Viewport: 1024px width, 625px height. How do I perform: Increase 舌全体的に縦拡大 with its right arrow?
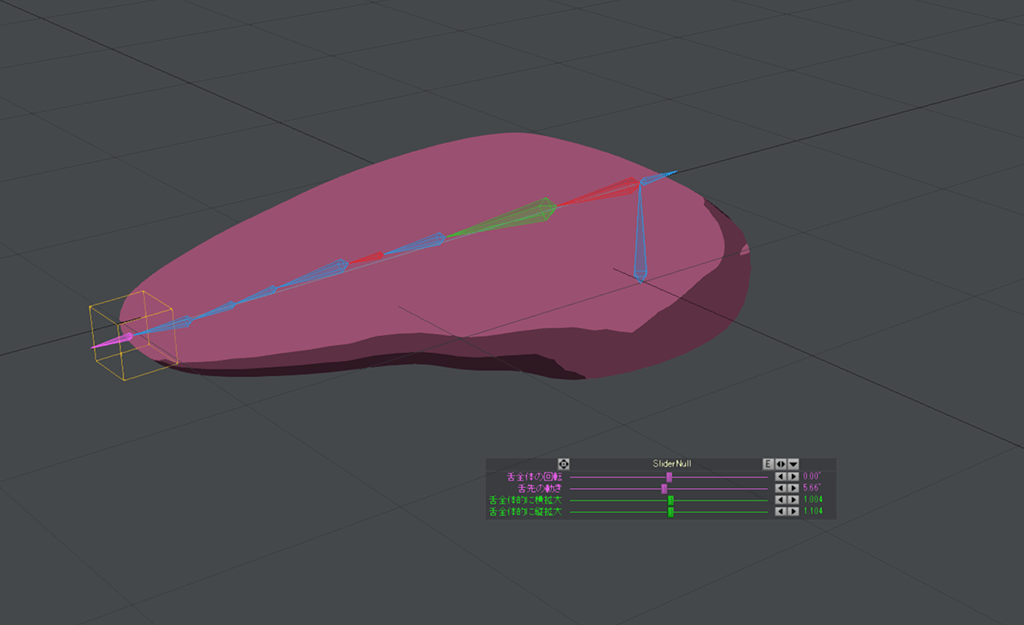793,512
